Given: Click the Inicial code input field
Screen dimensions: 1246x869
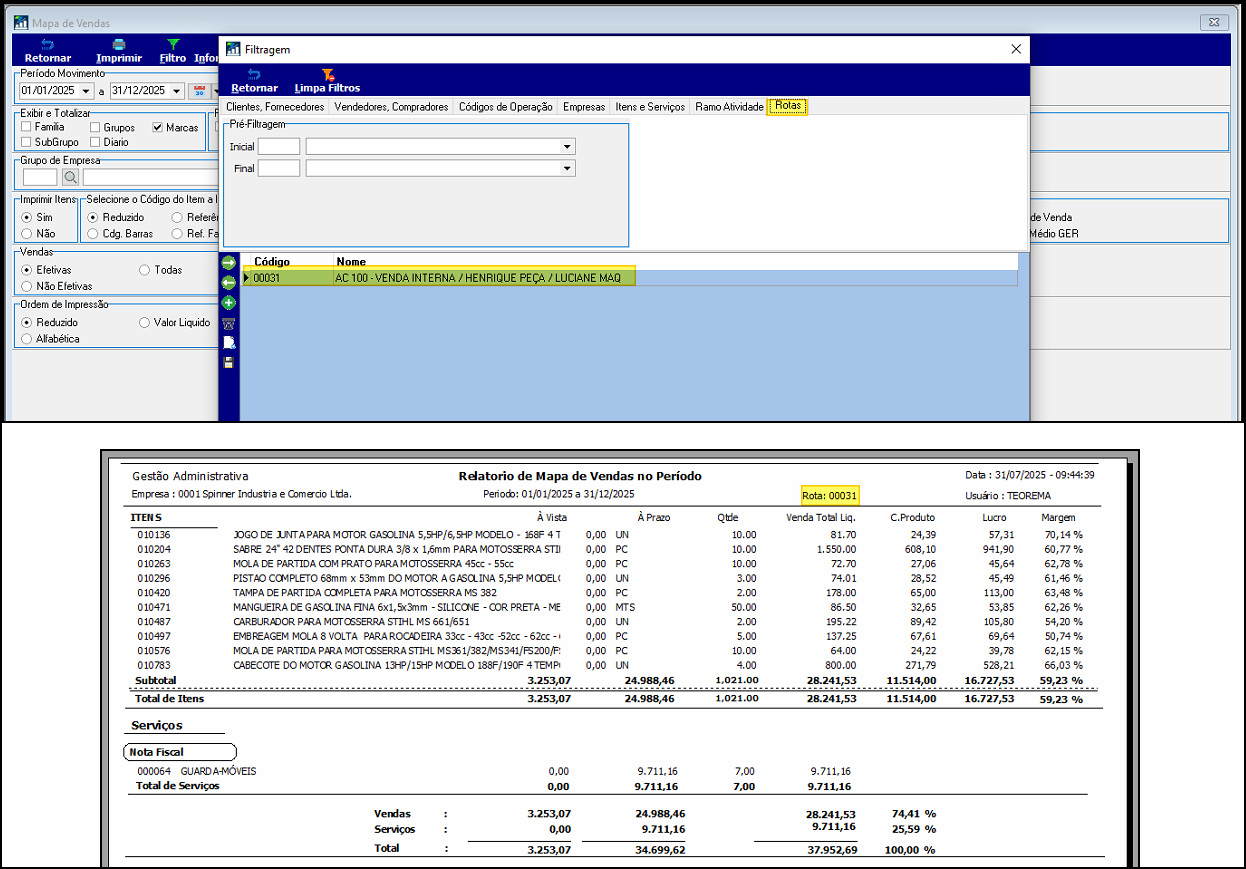Looking at the screenshot, I should [x=279, y=147].
